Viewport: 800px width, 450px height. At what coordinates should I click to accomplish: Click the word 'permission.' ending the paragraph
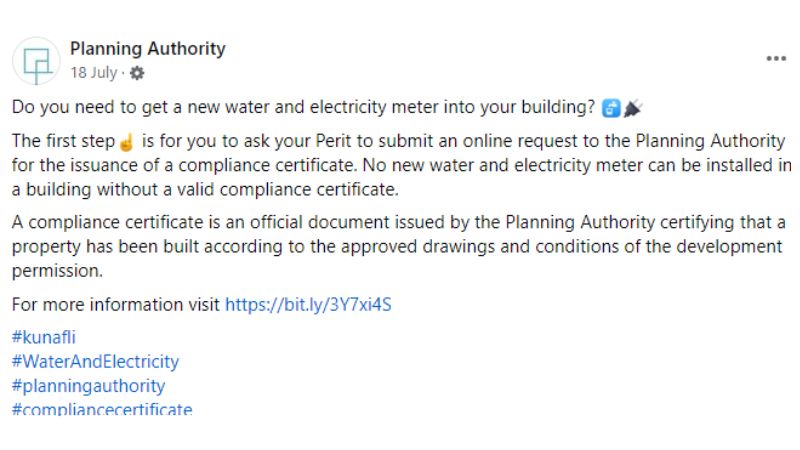[x=56, y=270]
